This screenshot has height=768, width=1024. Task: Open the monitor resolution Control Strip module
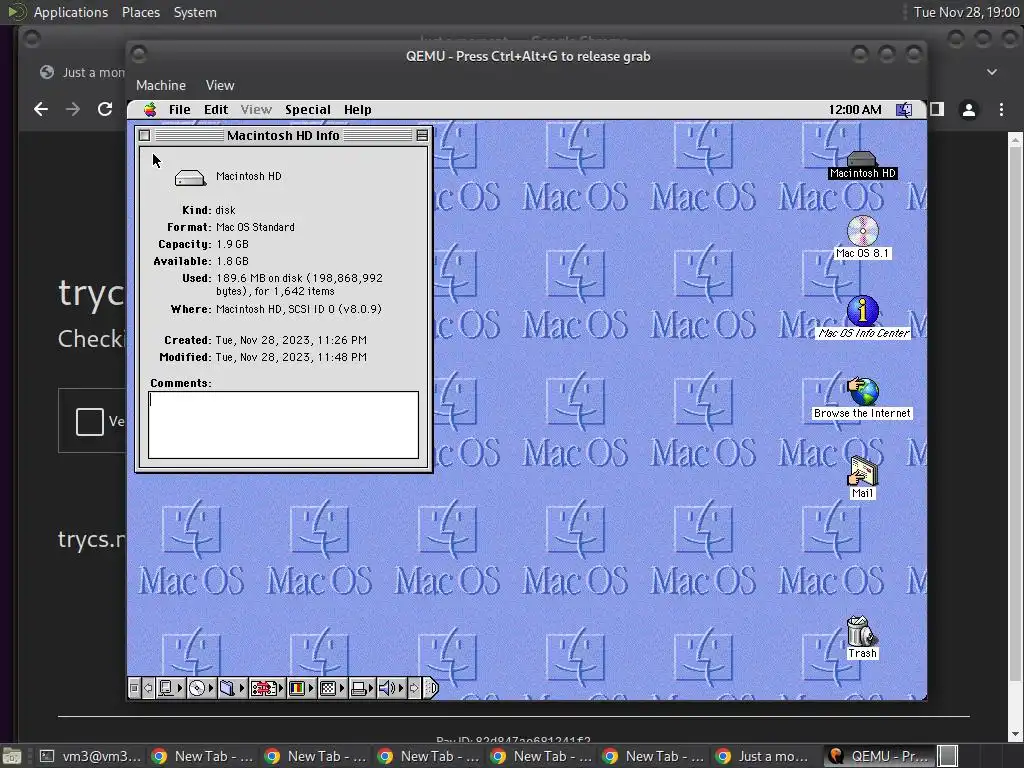(x=332, y=688)
